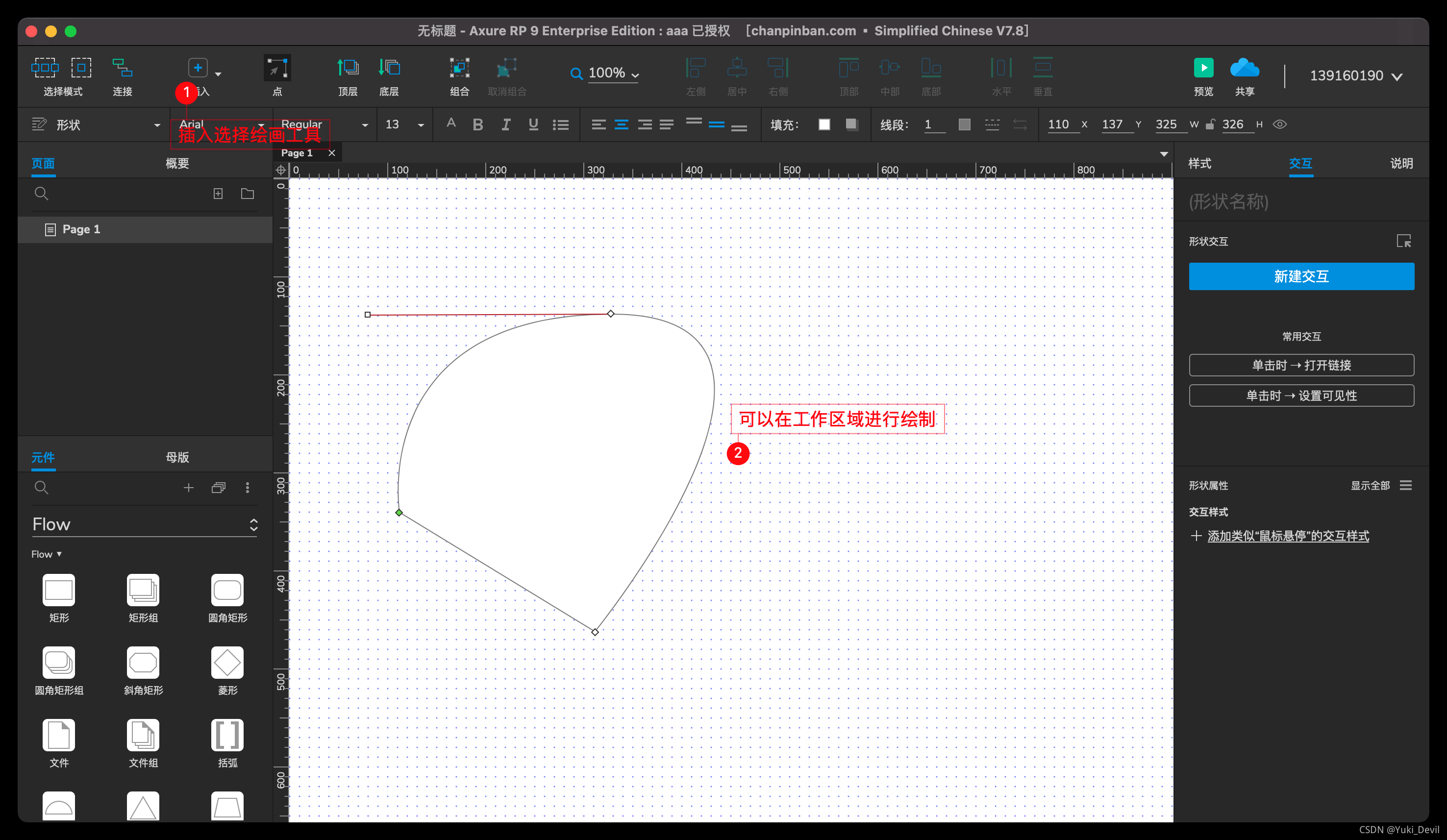Toggle the aspect ratio lock icon
The height and width of the screenshot is (840, 1447).
tap(1210, 124)
